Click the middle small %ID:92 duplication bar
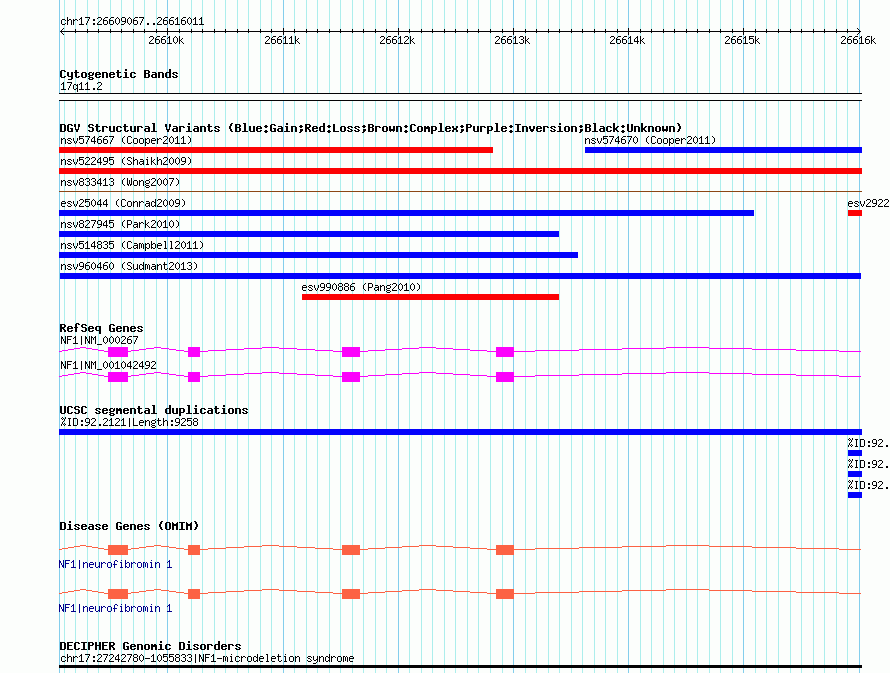890x673 pixels. click(x=855, y=474)
